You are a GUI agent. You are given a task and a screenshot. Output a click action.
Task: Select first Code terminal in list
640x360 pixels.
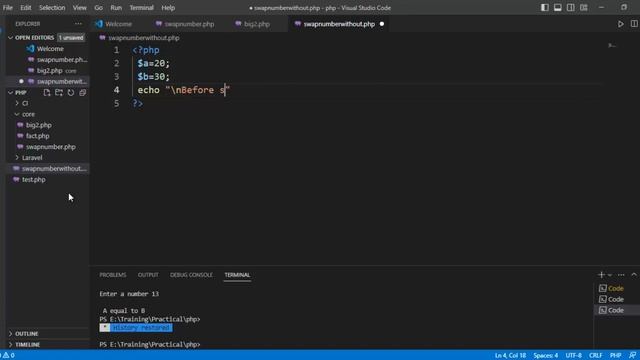tap(616, 289)
